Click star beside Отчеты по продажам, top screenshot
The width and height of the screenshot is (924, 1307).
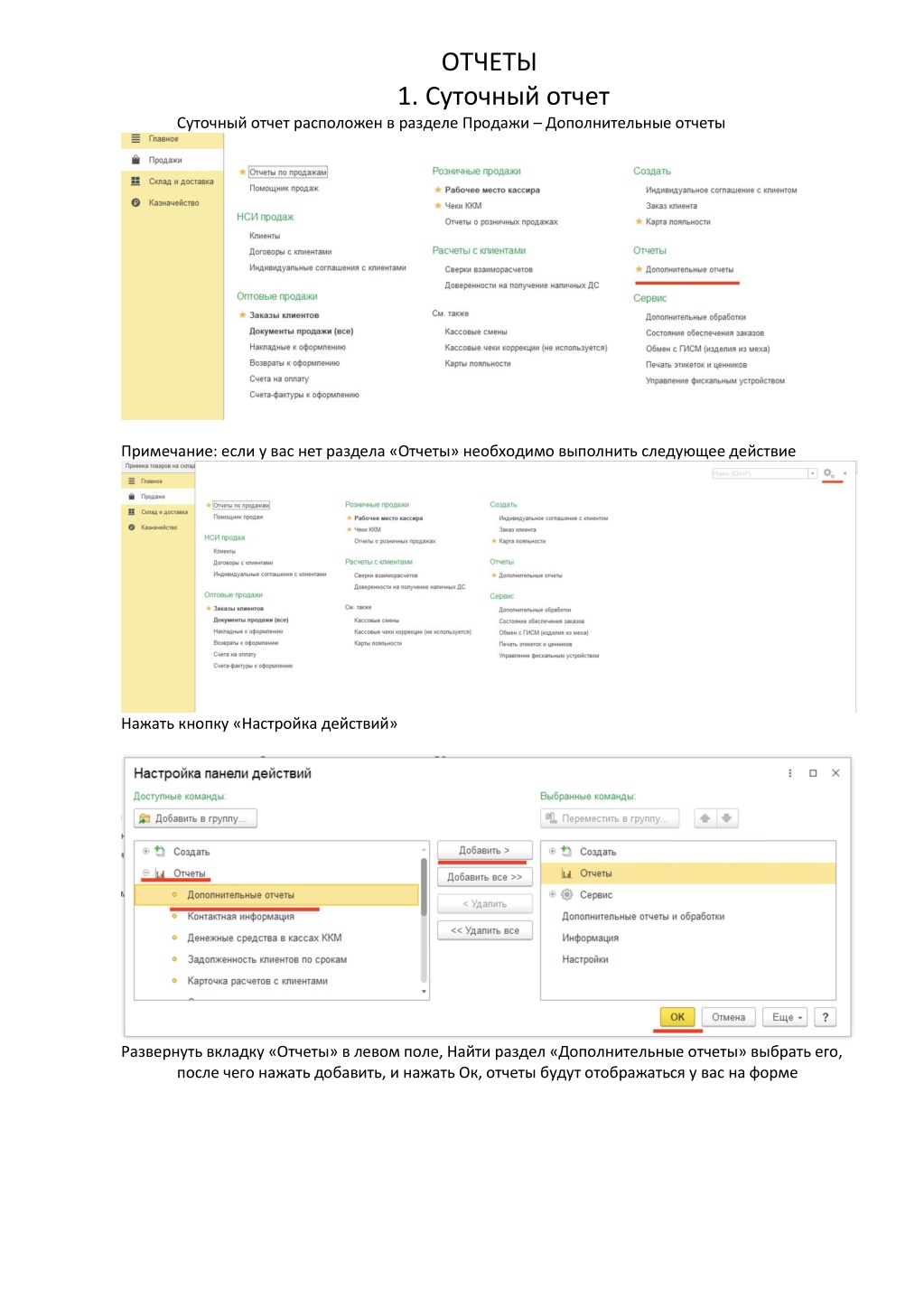pos(242,172)
